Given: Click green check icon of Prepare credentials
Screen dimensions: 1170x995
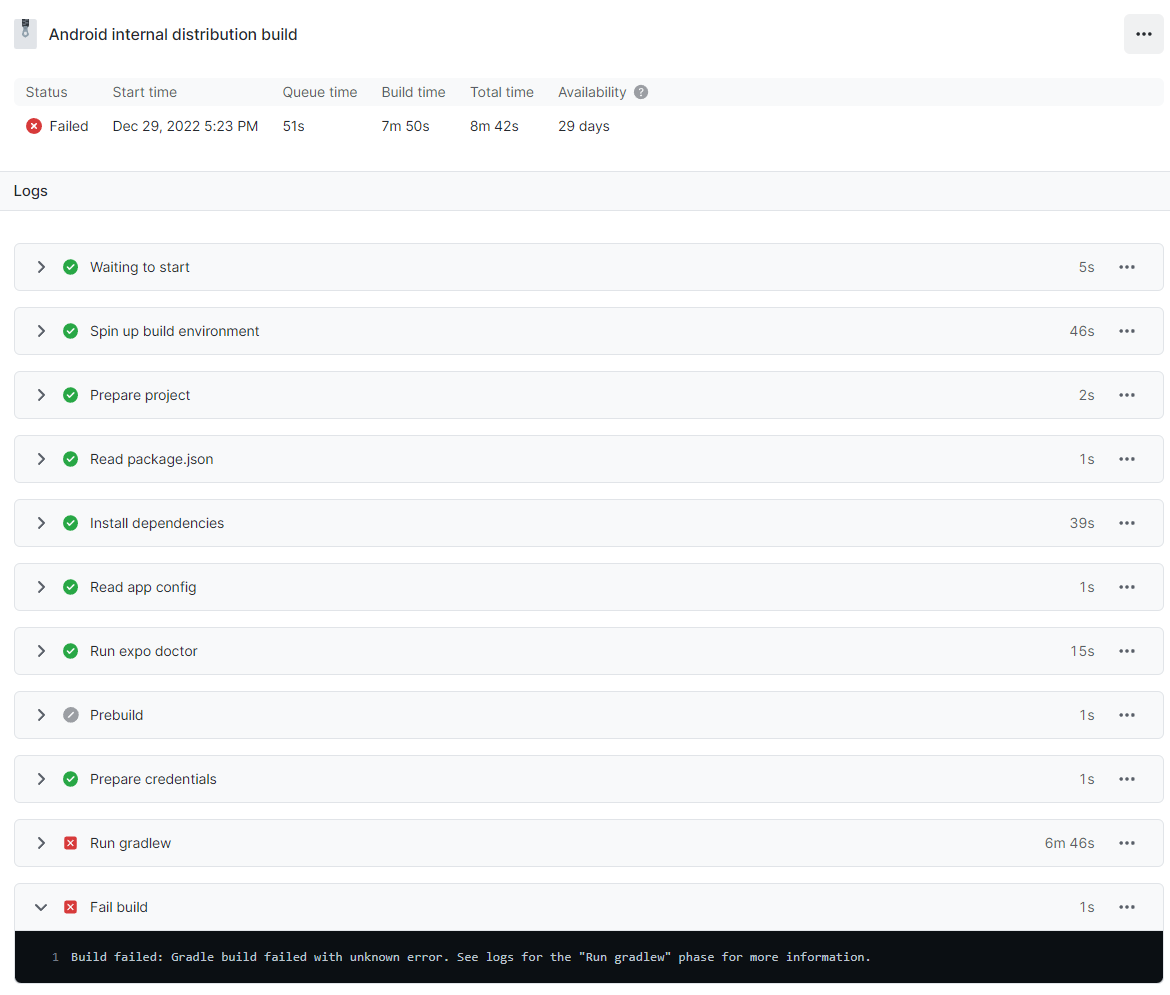Looking at the screenshot, I should (70, 779).
